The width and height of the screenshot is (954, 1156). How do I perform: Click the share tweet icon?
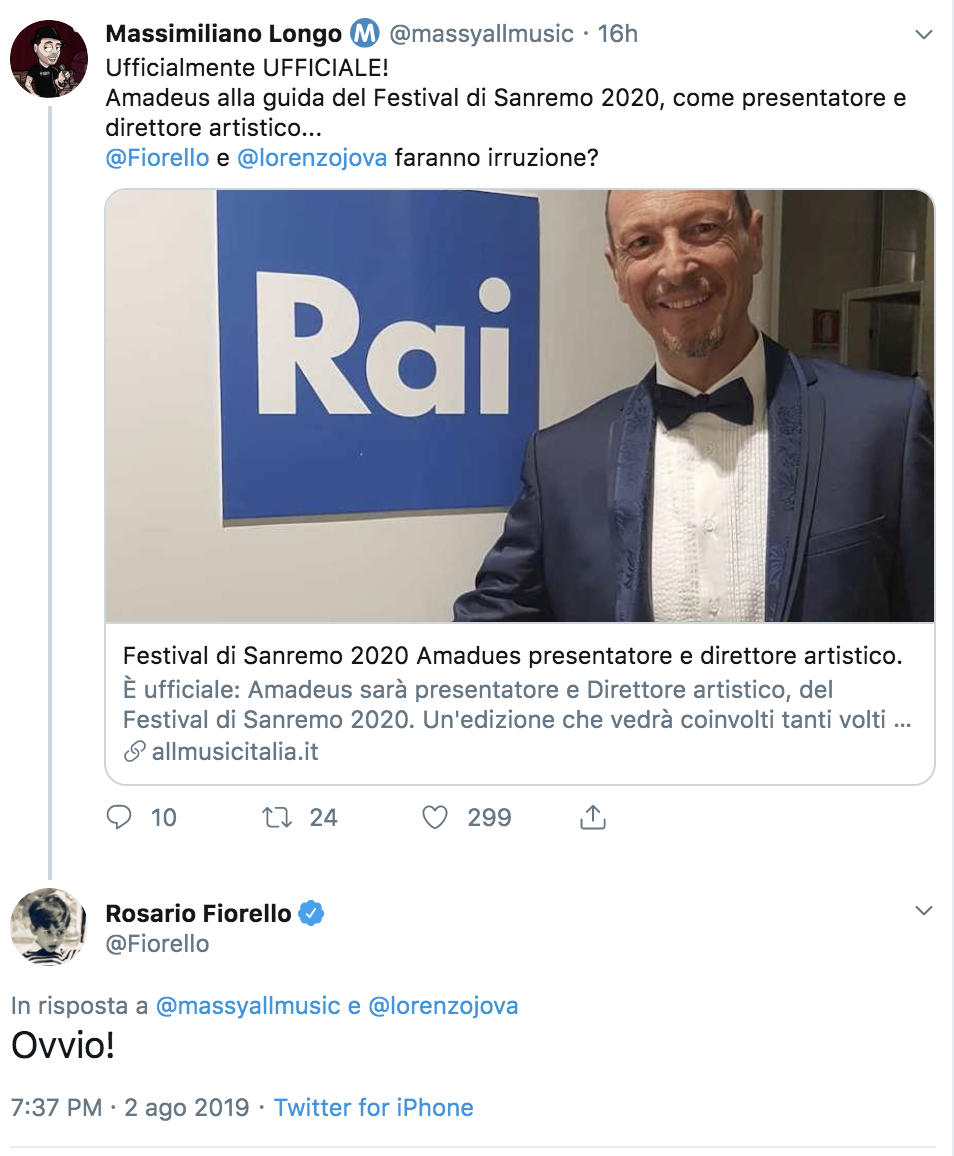click(x=593, y=818)
